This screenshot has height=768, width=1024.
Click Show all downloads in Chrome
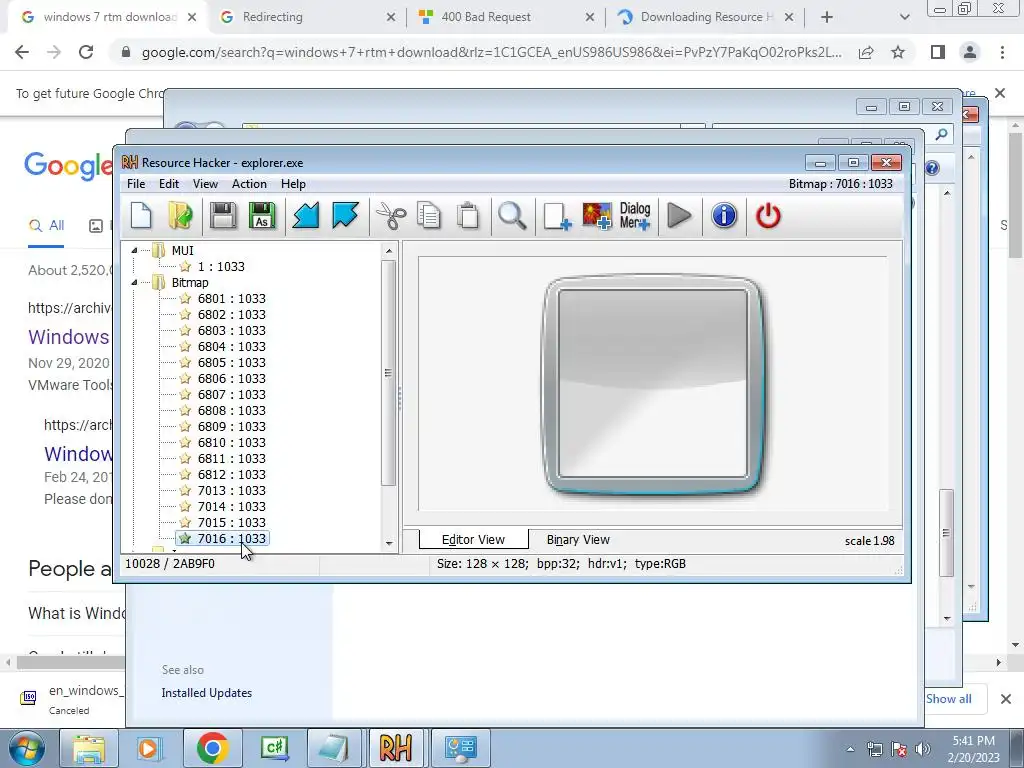coord(948,699)
